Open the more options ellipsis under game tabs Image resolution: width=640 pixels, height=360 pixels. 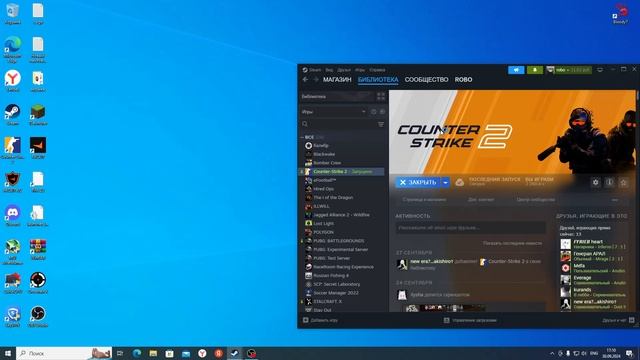615,200
